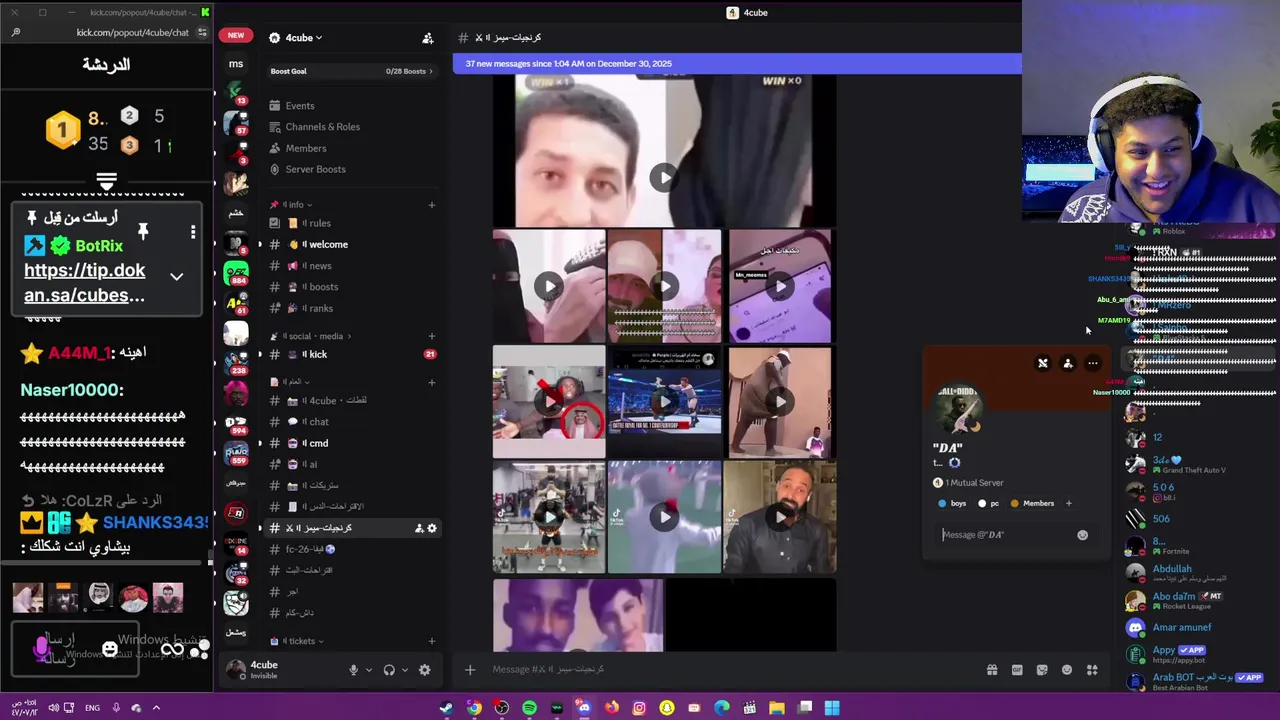Viewport: 1280px width, 720px height.
Task: Open the emoji picker in message bar
Action: (x=1067, y=670)
